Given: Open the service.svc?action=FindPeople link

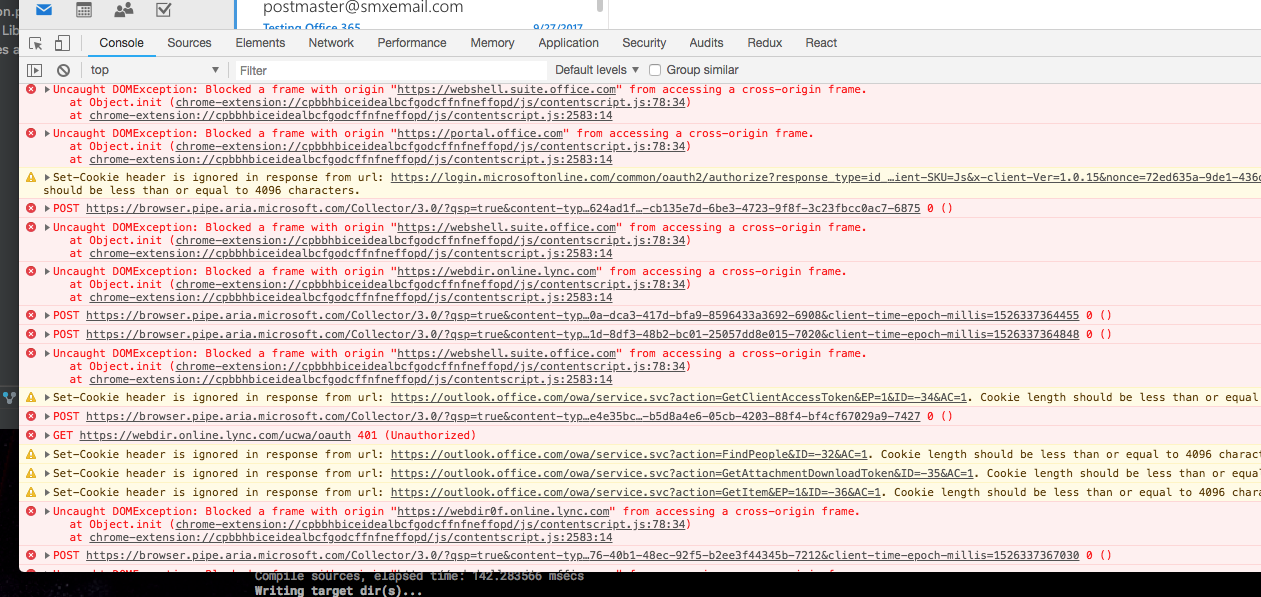Looking at the screenshot, I should (629, 455).
